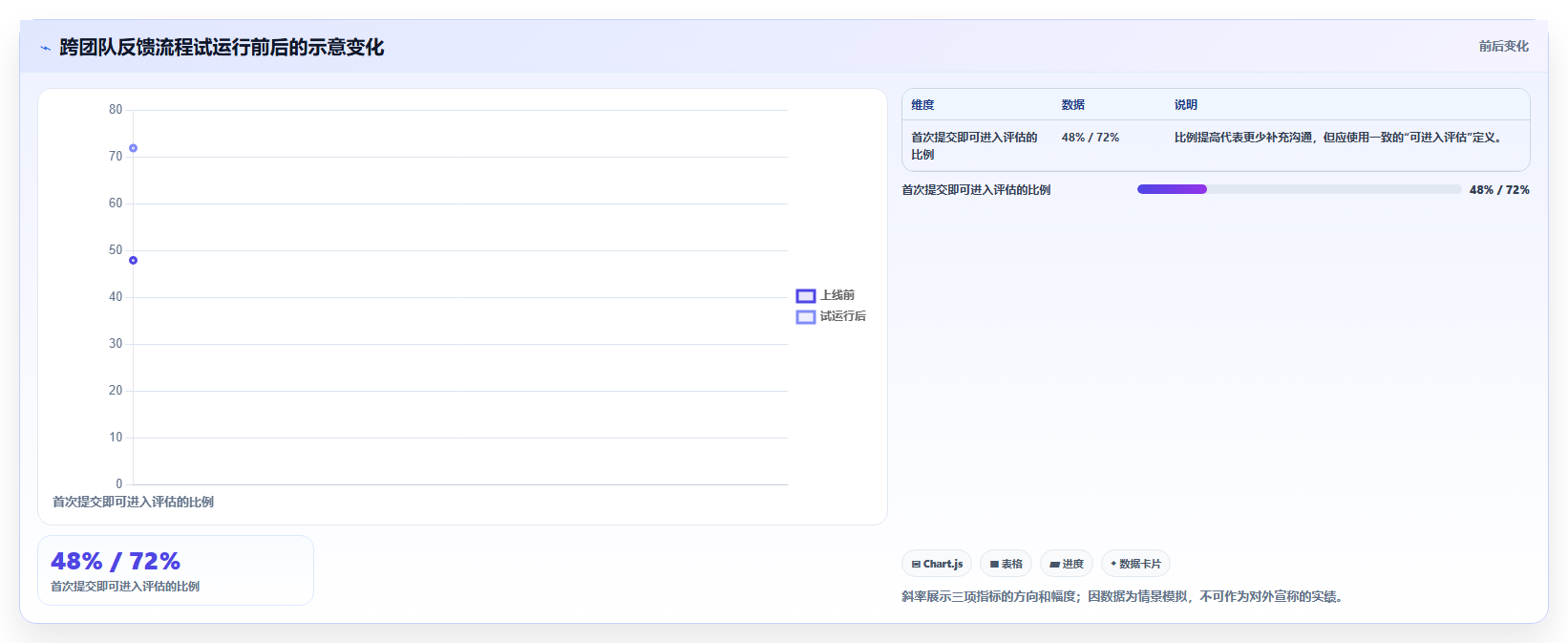
Task: Click the progress value 48% / 72% text
Action: click(1499, 190)
